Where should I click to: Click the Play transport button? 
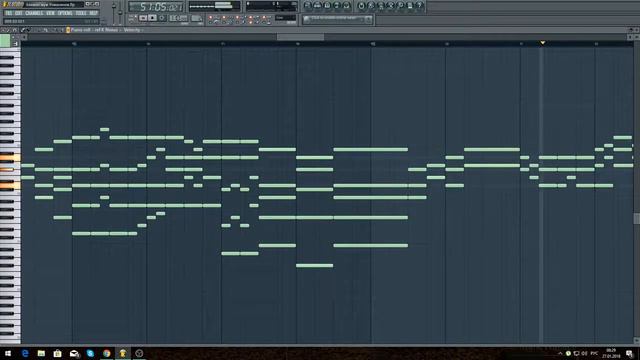point(143,18)
